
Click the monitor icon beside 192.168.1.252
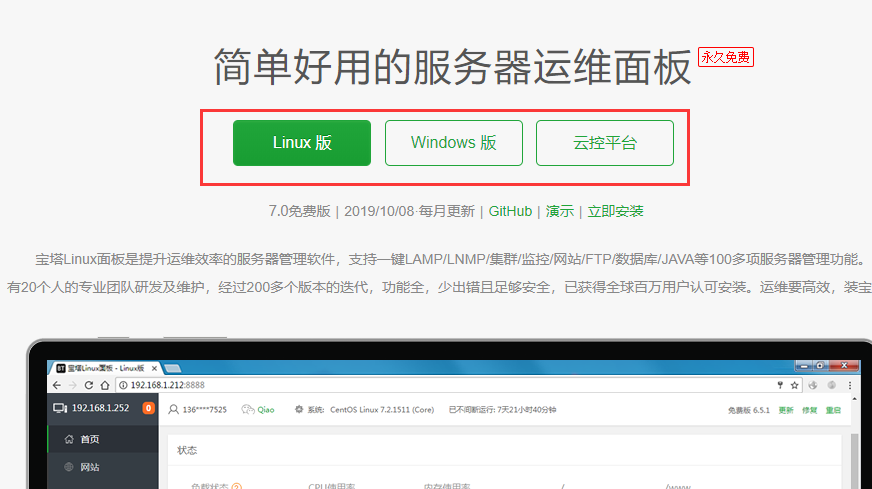pyautogui.click(x=60, y=409)
